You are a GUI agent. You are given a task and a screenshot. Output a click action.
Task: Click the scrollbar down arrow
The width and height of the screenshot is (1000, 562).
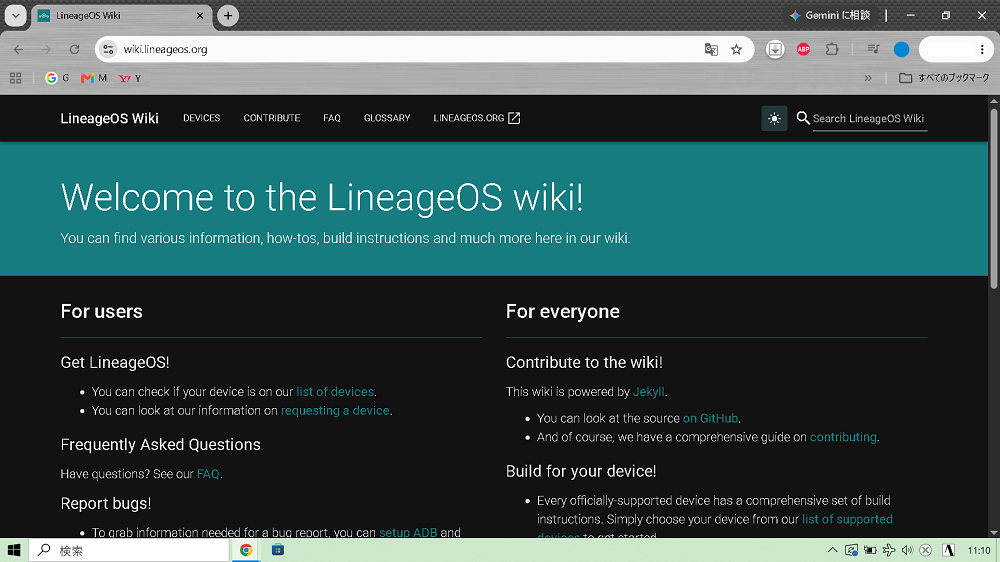tap(994, 533)
